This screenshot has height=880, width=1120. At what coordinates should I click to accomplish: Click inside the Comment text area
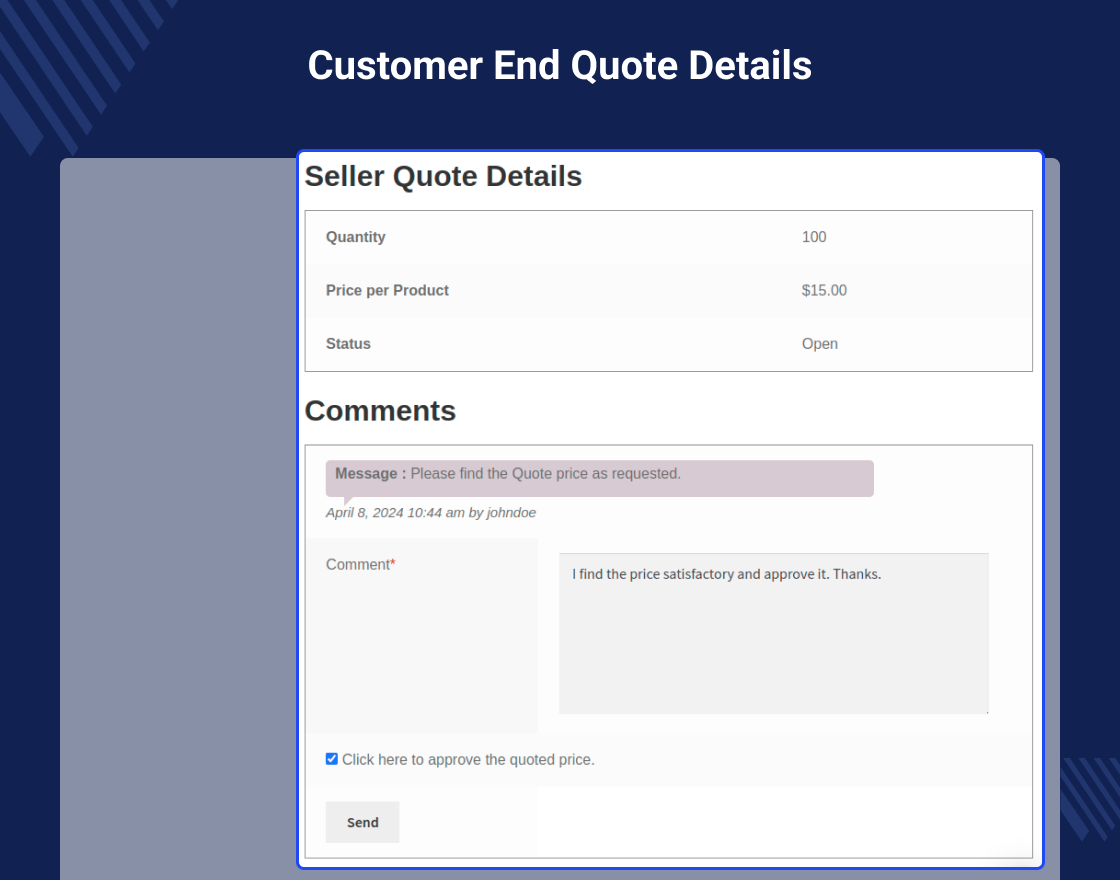774,633
